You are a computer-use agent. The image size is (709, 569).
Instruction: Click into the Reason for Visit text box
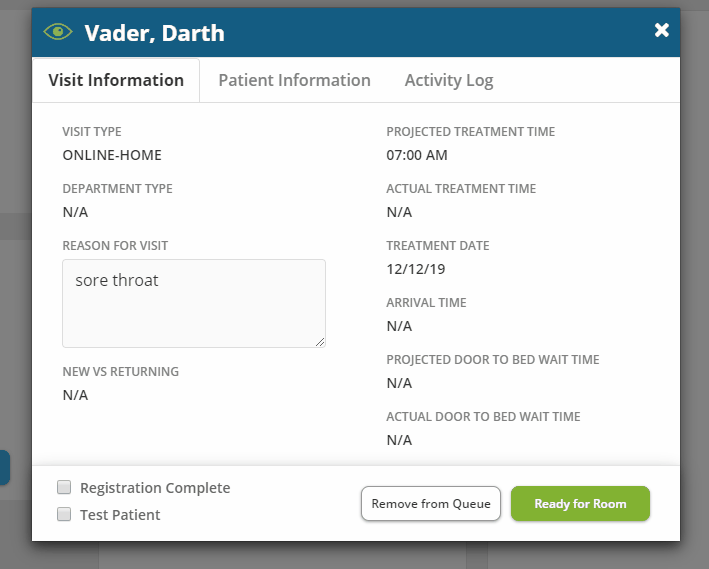(193, 303)
